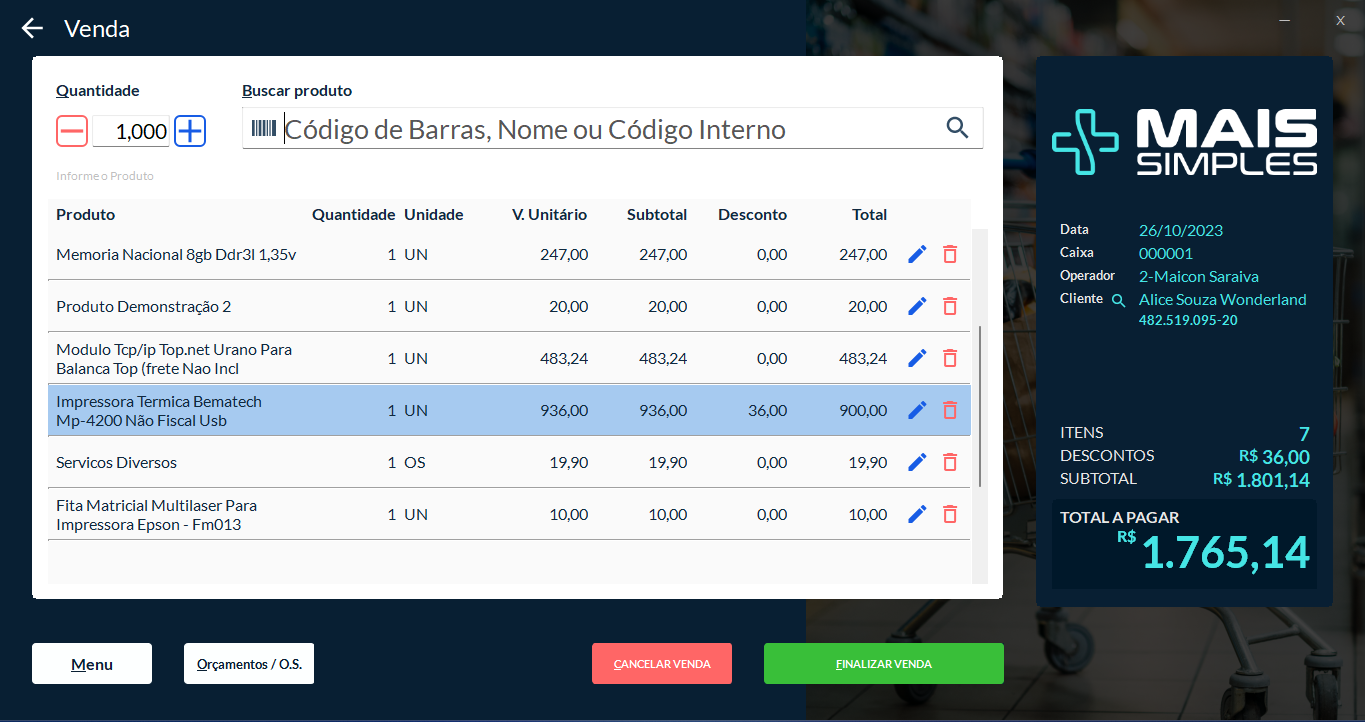This screenshot has width=1365, height=722.
Task: Remove the Servicos Diversos row
Action: coord(950,462)
